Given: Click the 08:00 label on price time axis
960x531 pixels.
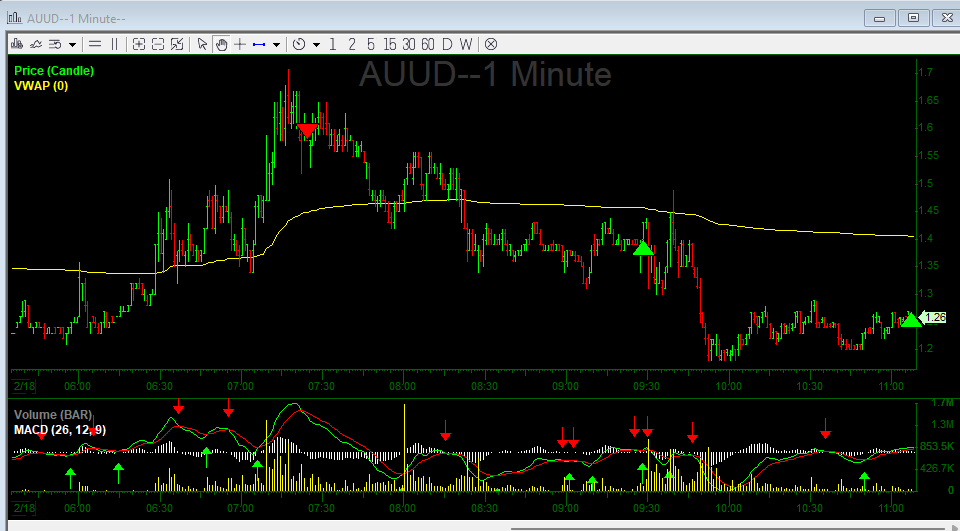Looking at the screenshot, I should pyautogui.click(x=403, y=386).
